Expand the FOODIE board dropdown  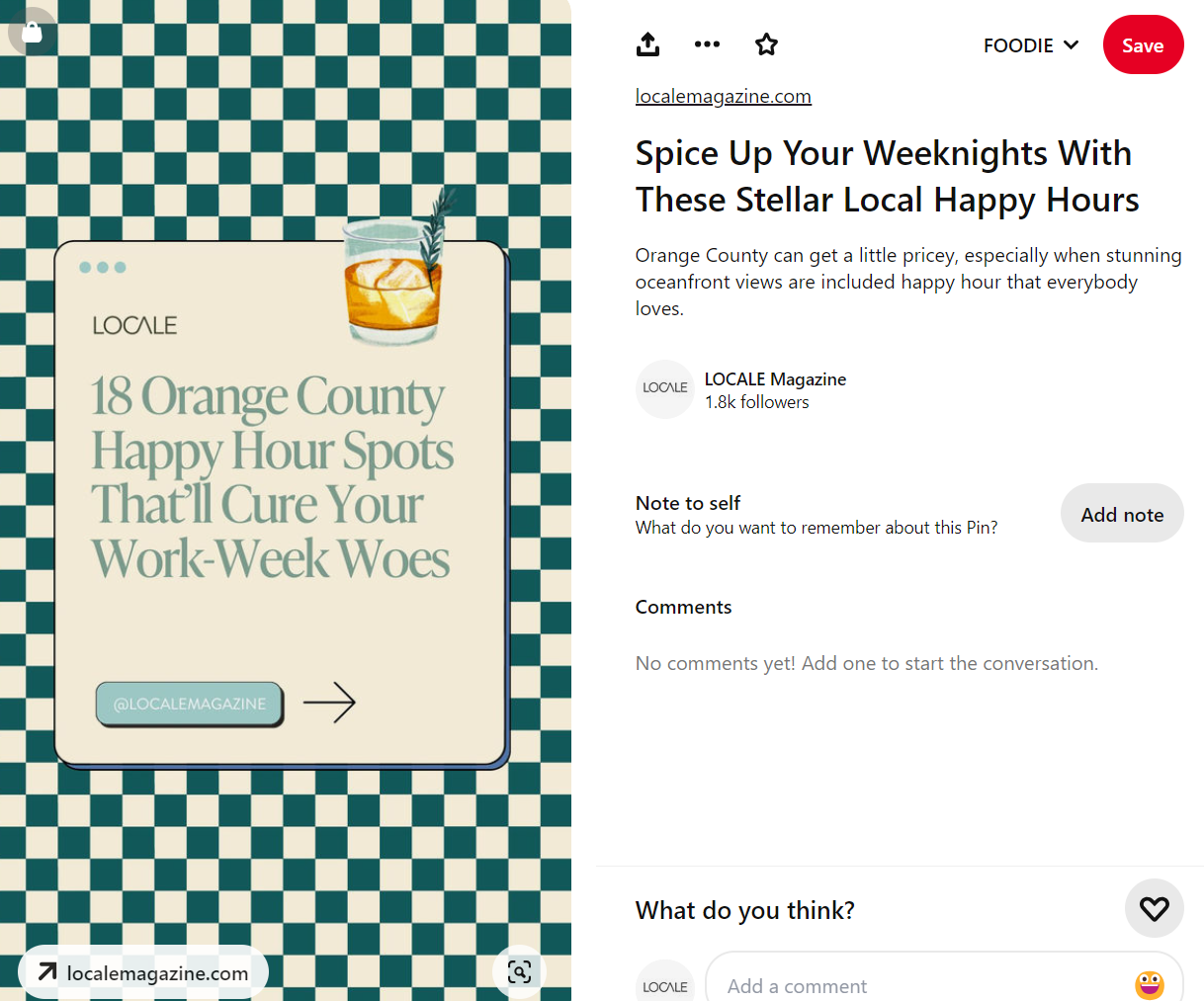[x=1030, y=45]
